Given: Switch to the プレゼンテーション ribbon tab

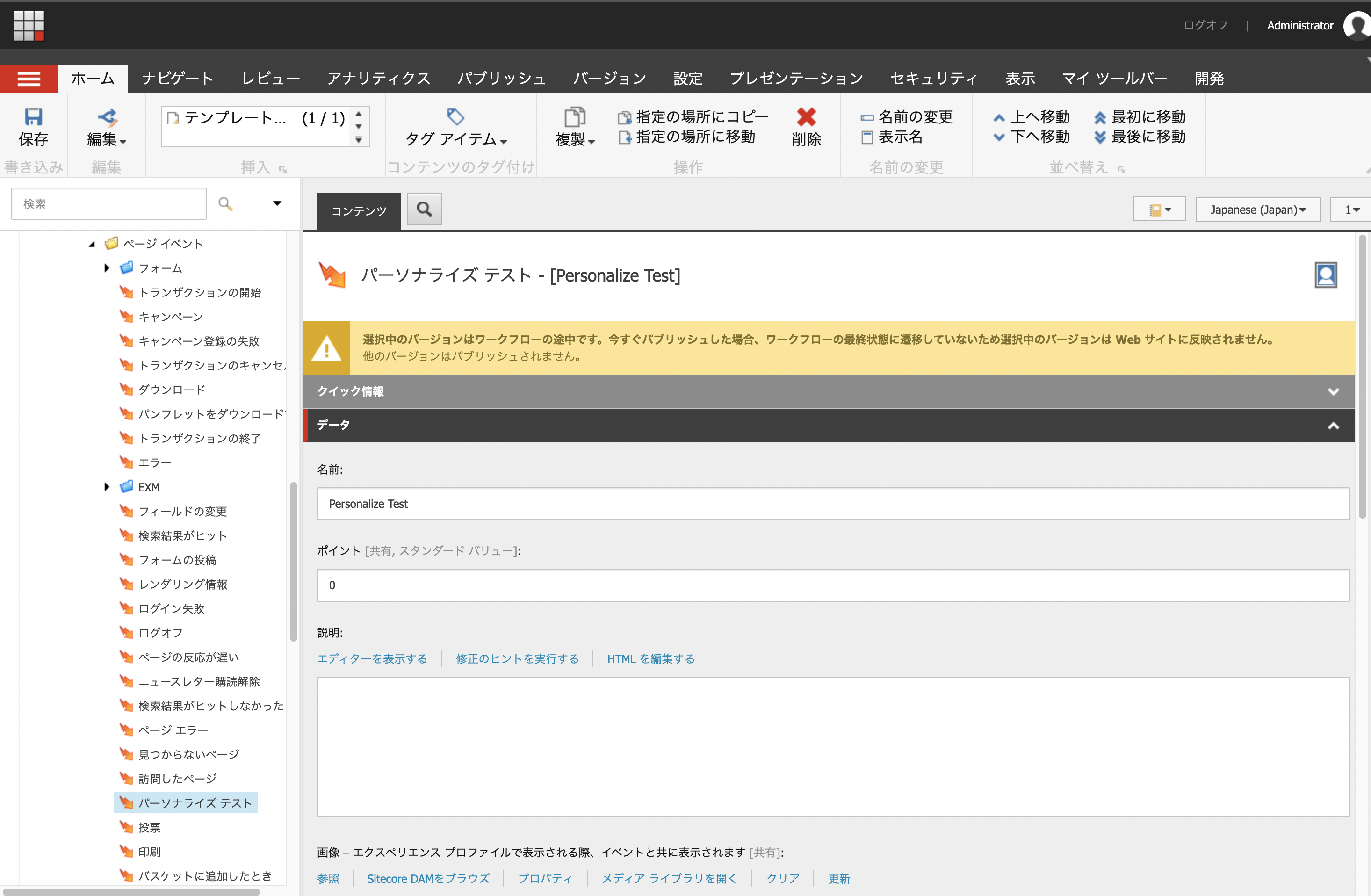Looking at the screenshot, I should pos(796,79).
